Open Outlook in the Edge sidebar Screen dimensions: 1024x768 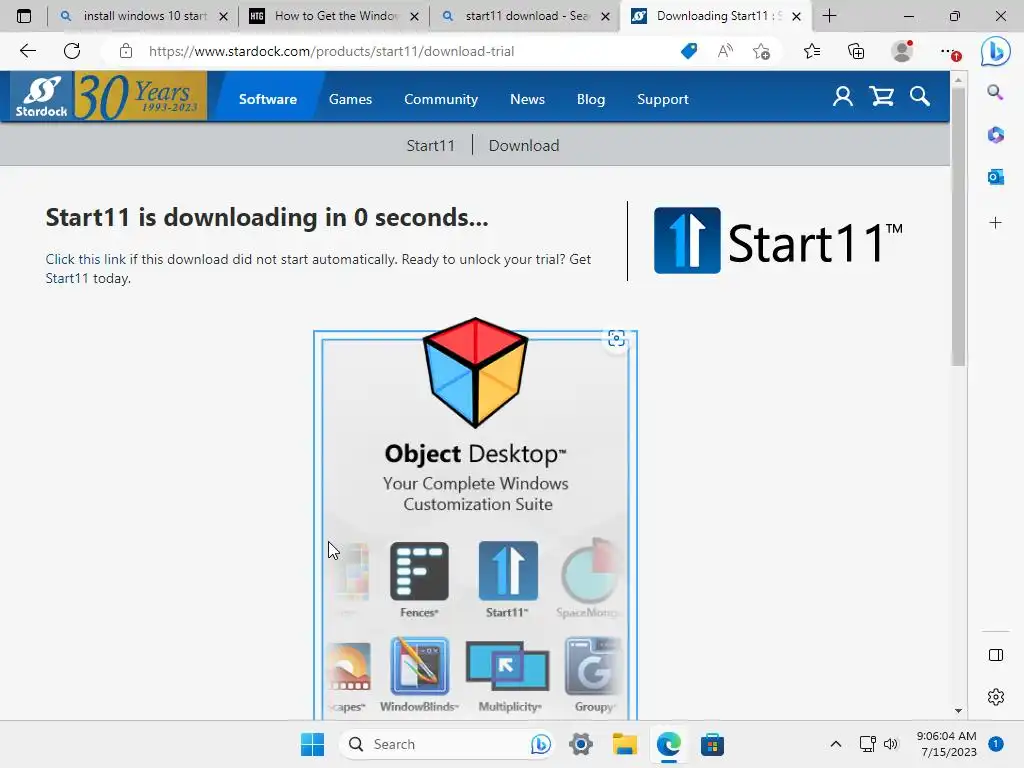tap(995, 177)
